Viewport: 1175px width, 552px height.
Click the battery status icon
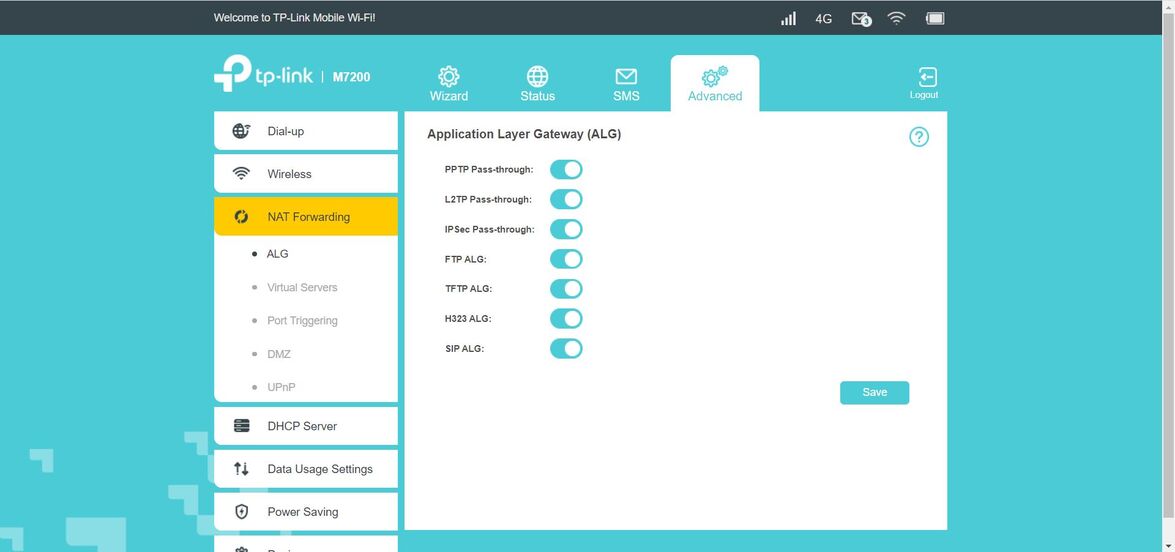click(935, 18)
